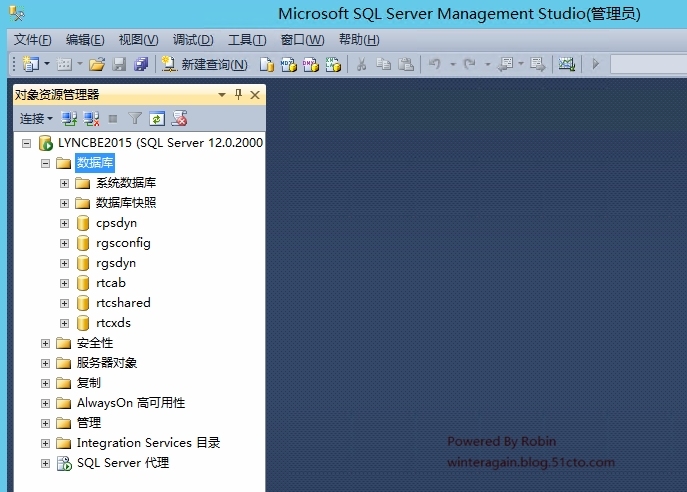This screenshot has width=687, height=492.
Task: Expand the 数据库快照 folder
Action: click(64, 203)
